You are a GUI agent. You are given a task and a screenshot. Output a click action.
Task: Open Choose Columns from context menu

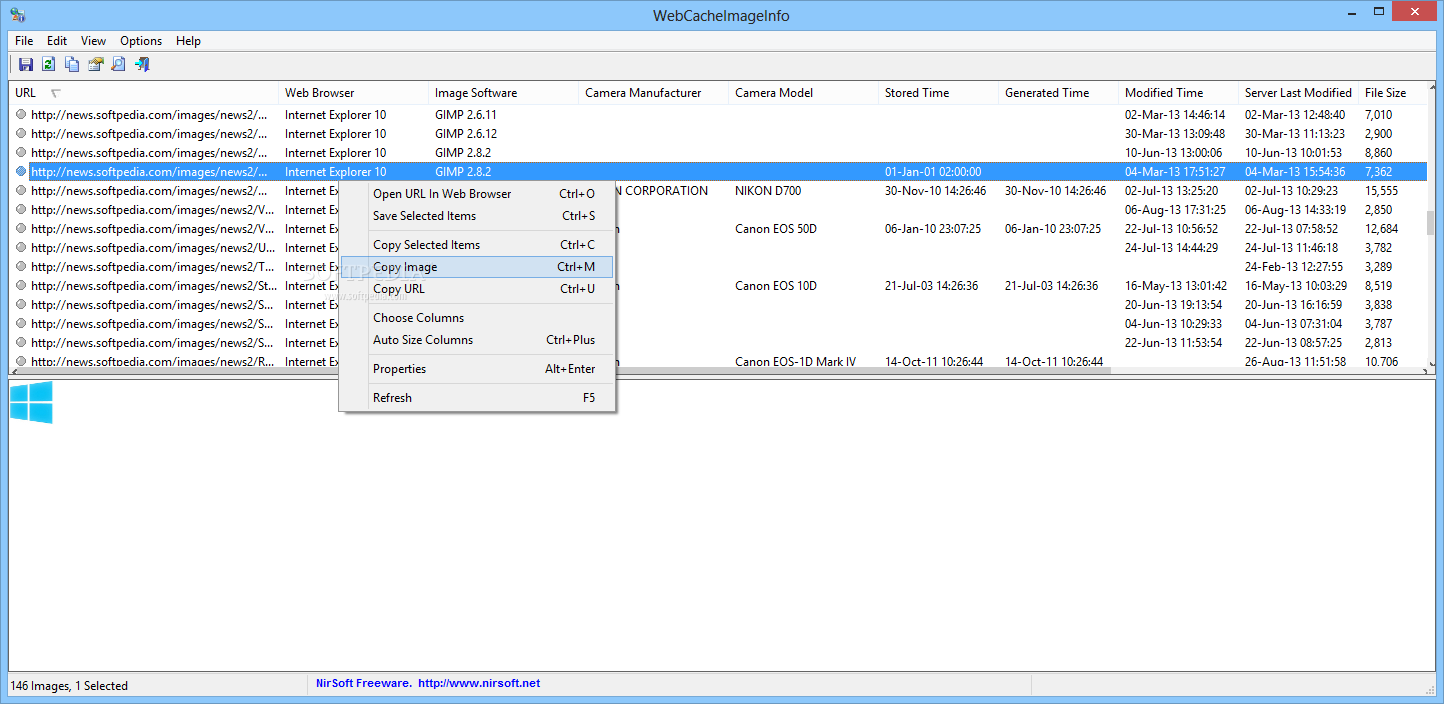(x=477, y=318)
